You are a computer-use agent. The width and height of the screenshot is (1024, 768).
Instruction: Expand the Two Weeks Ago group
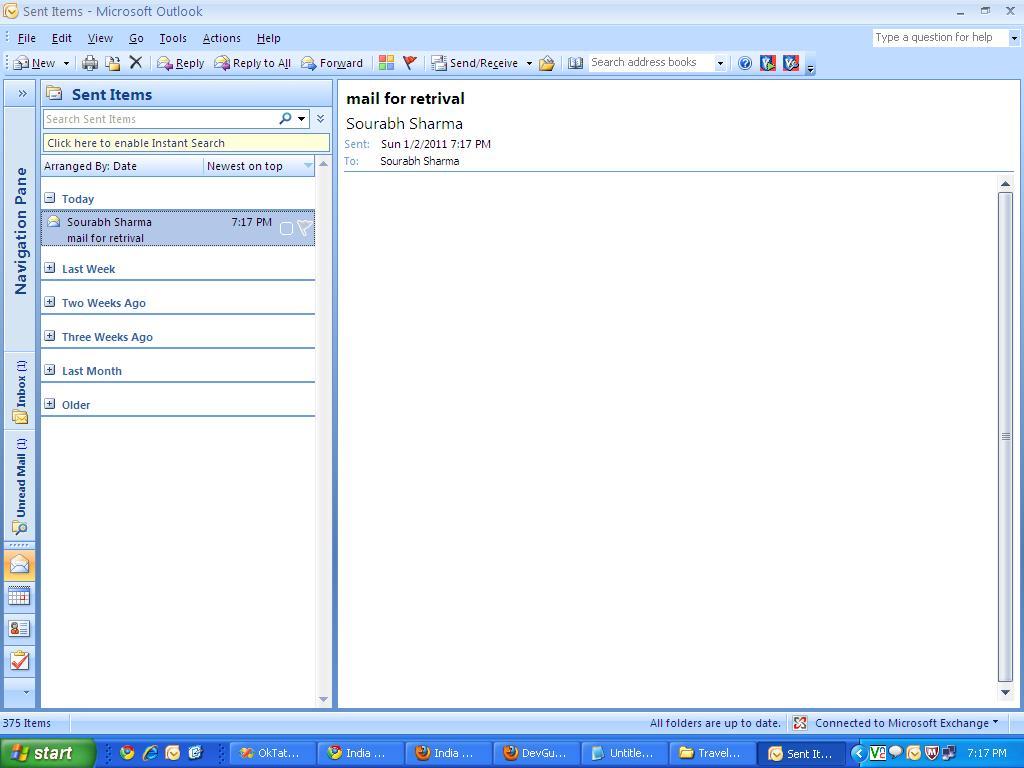point(50,302)
